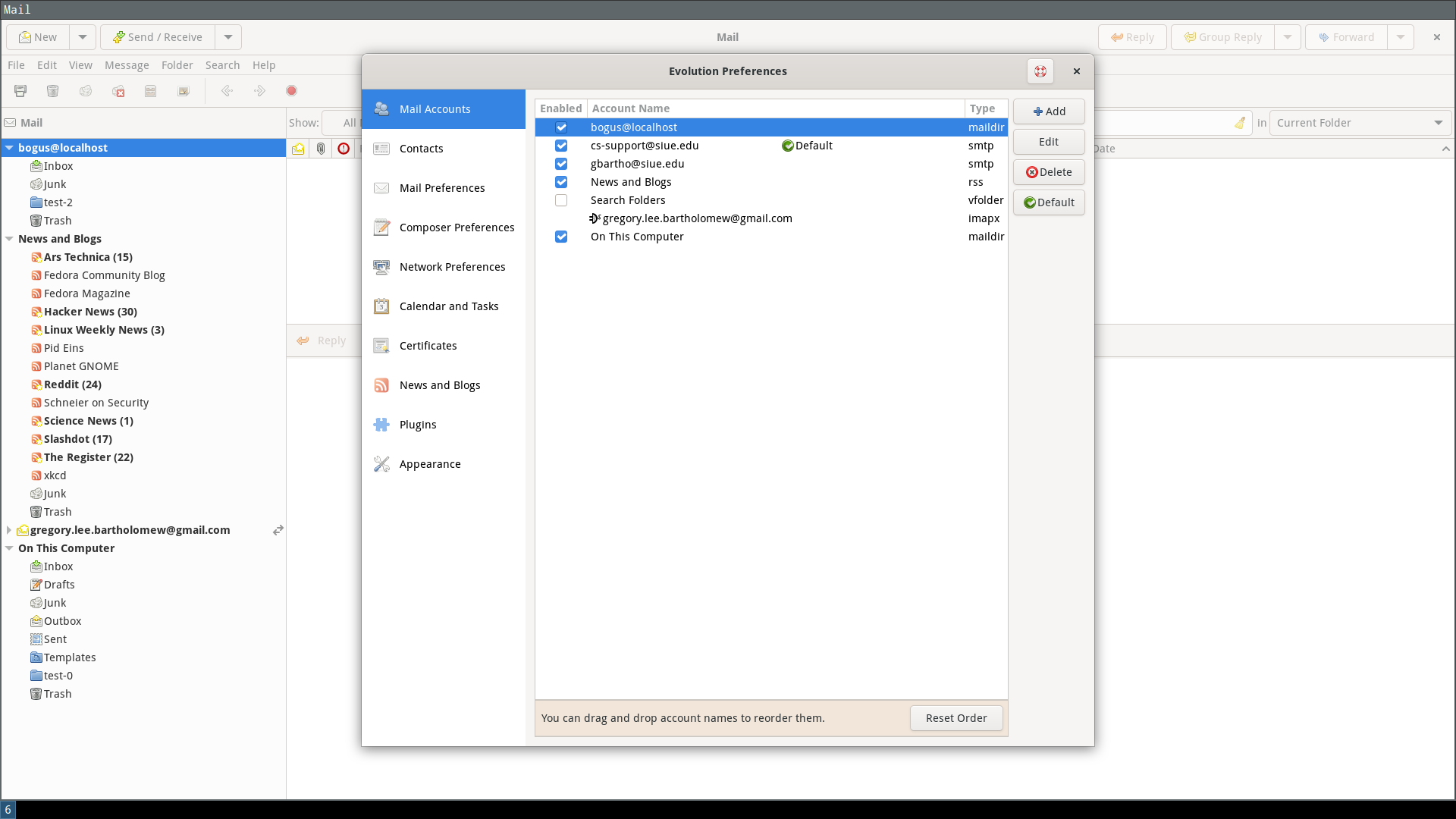Image resolution: width=1456 pixels, height=819 pixels.
Task: Open the Folder menu
Action: tap(177, 65)
